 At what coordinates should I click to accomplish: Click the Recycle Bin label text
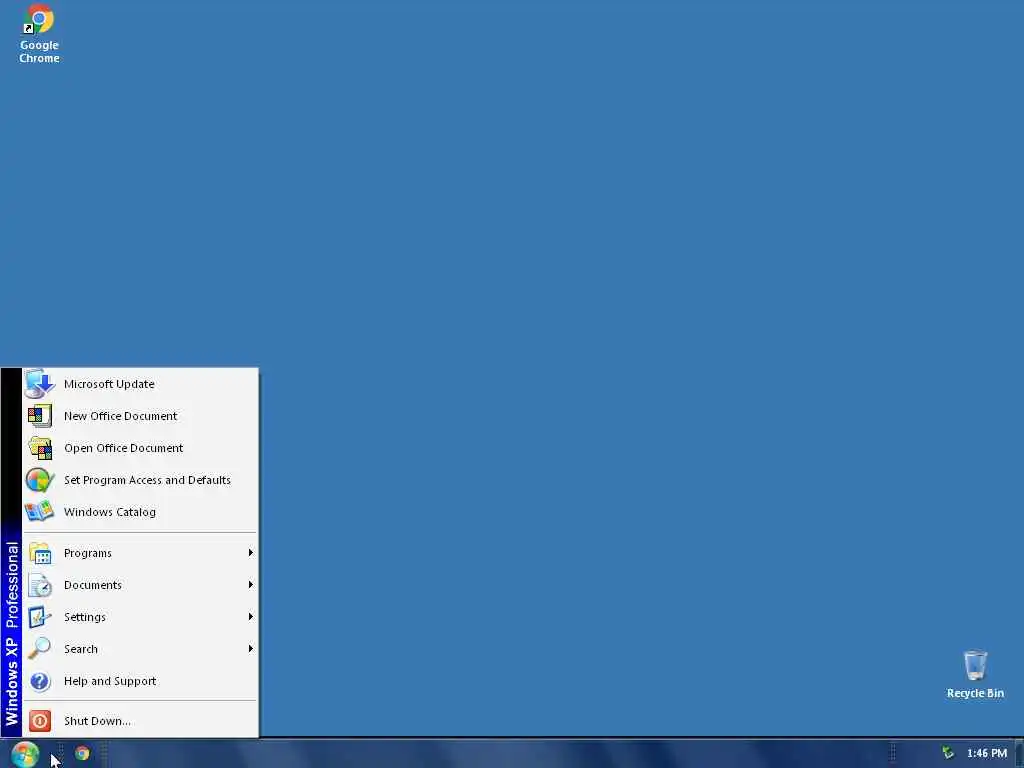tap(975, 693)
